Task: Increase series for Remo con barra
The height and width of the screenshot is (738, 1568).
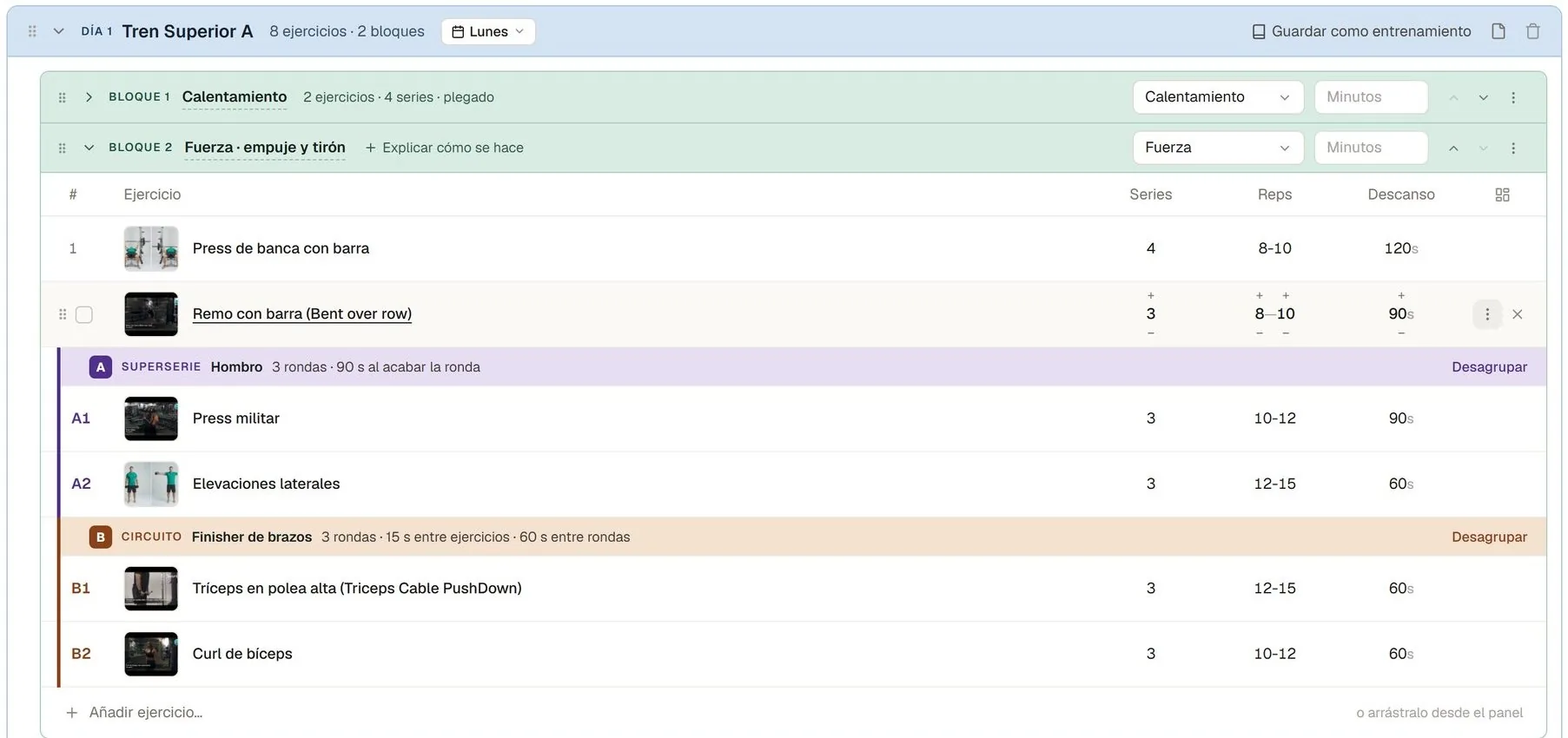Action: click(1151, 296)
